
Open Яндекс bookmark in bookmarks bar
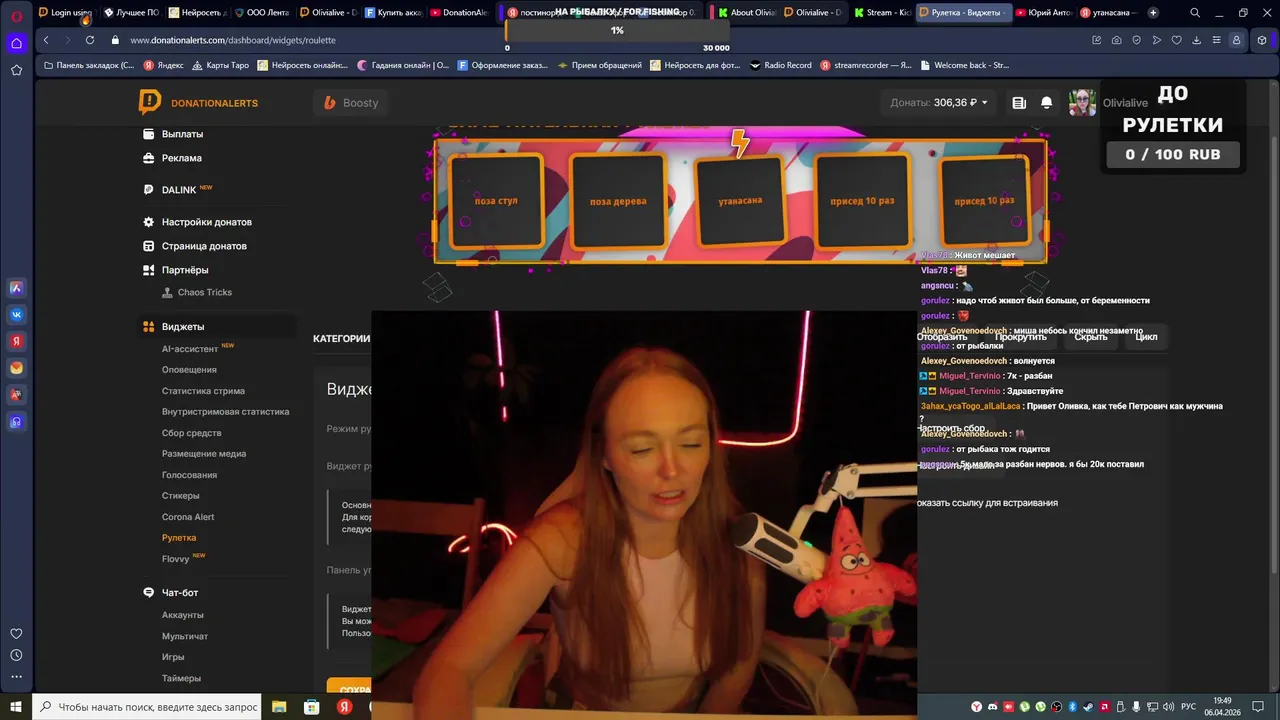point(164,65)
